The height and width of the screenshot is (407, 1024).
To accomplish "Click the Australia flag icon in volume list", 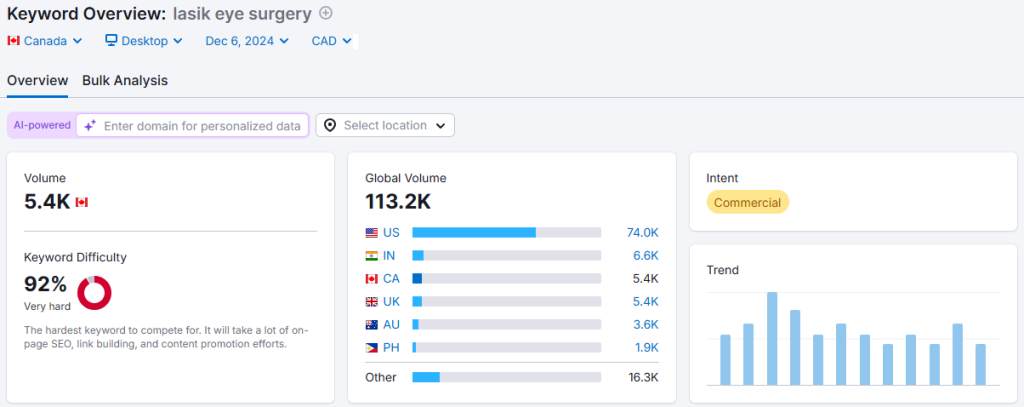I will pyautogui.click(x=372, y=324).
